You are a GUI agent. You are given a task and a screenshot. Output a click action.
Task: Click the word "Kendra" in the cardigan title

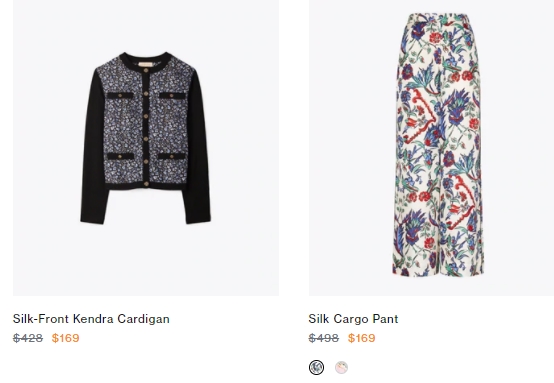click(x=94, y=319)
